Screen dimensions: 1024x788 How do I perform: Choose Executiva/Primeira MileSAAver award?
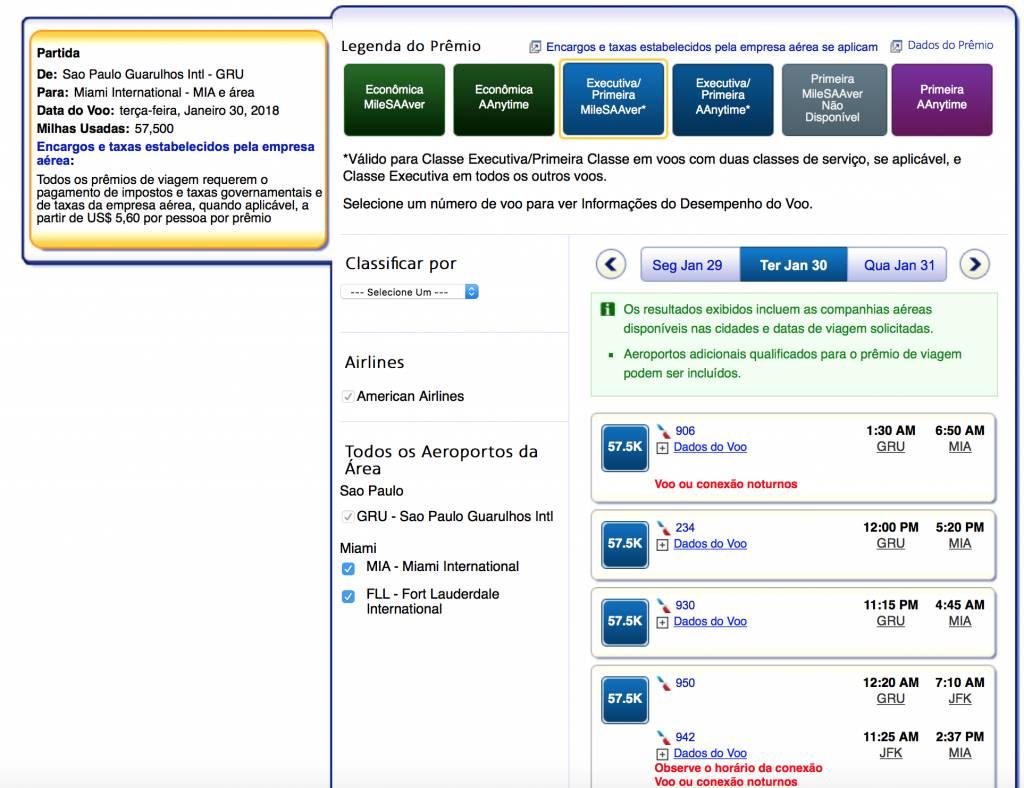click(x=613, y=98)
